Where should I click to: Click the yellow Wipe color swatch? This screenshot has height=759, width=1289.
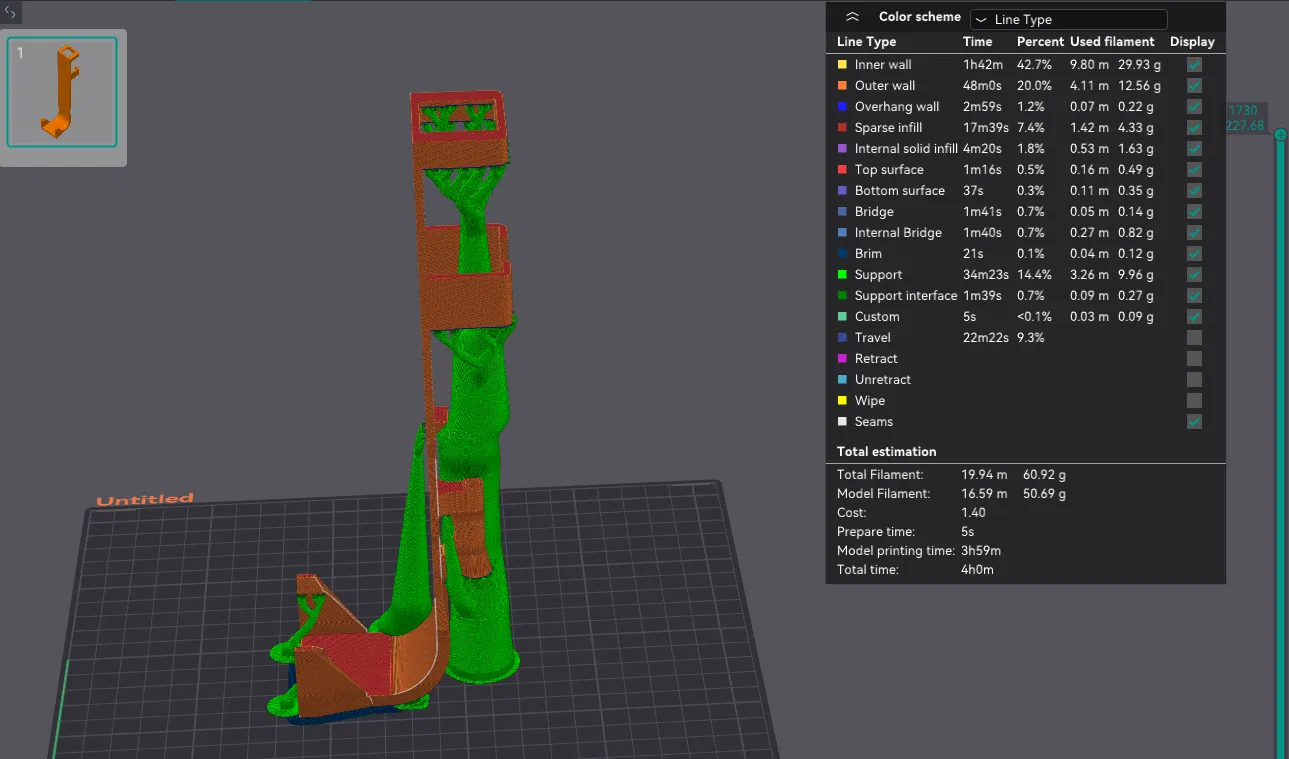(x=842, y=401)
